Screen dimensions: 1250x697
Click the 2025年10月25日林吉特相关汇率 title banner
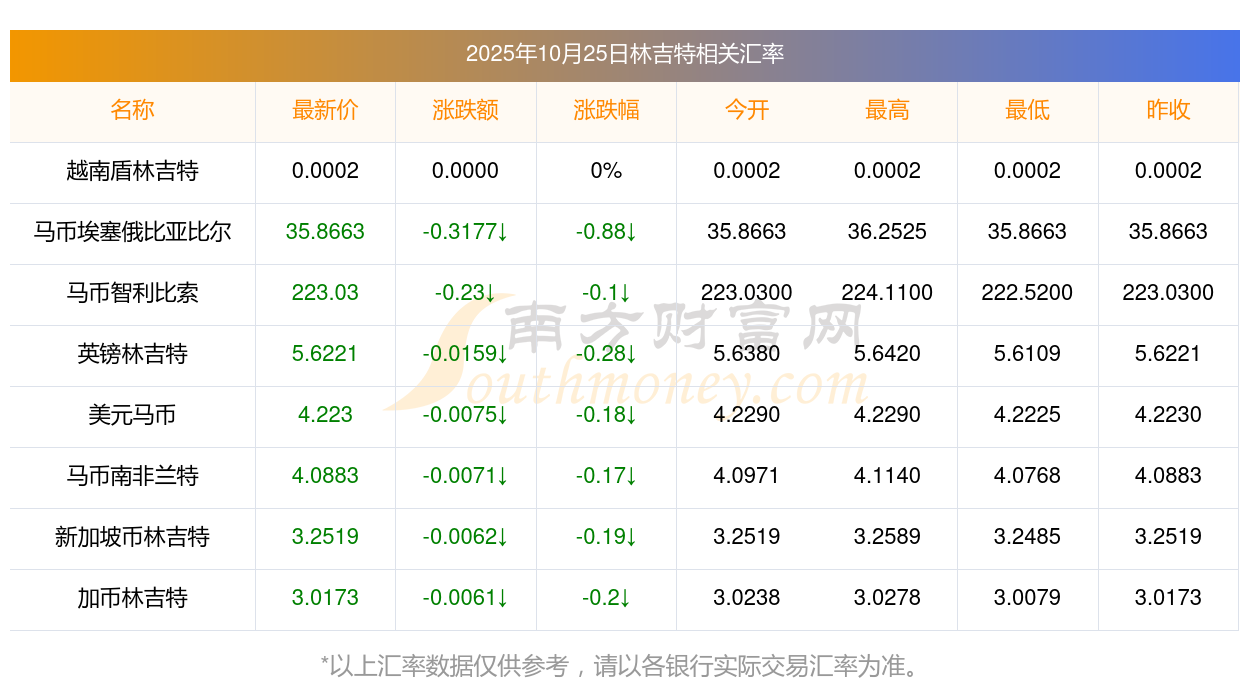pyautogui.click(x=624, y=54)
